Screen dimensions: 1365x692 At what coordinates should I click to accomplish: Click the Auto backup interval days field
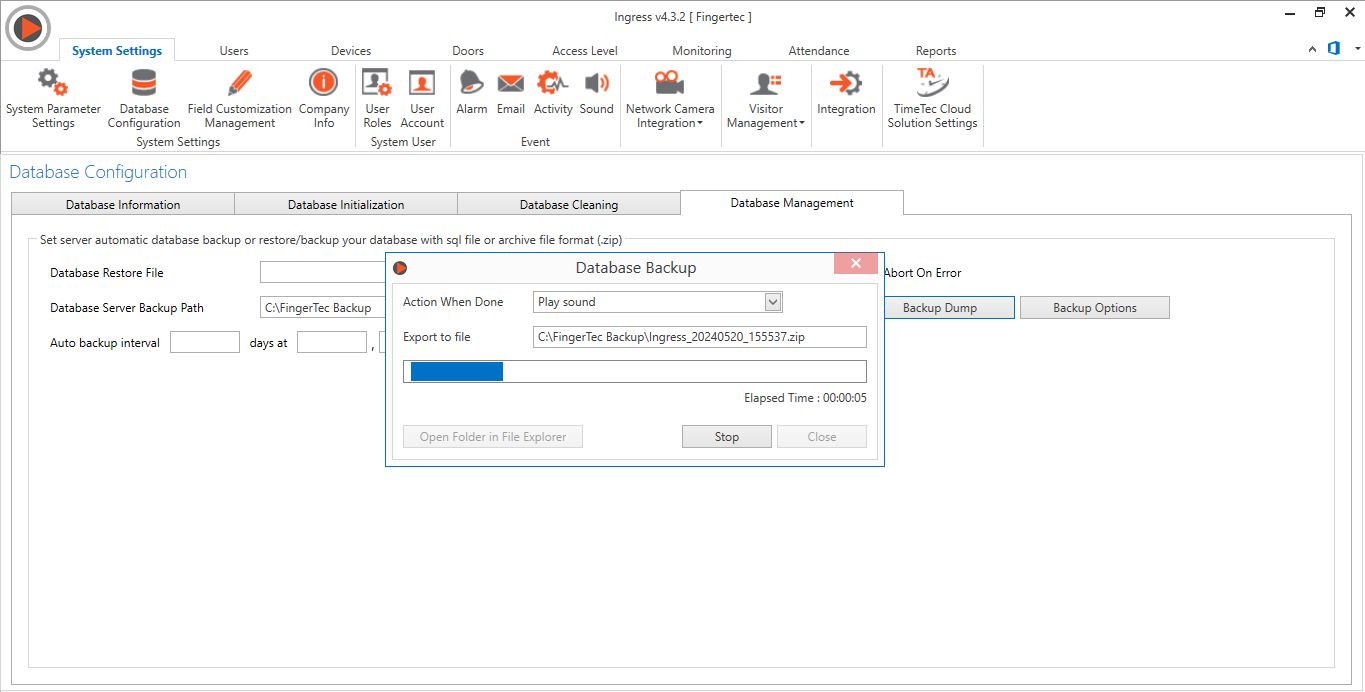[x=205, y=343]
